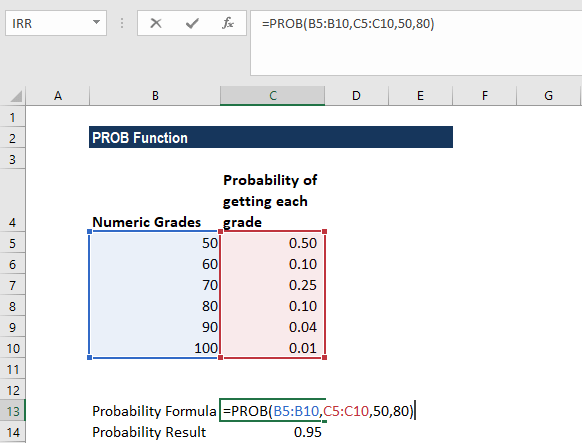582x443 pixels.
Task: Open the Insert Function fx dialog
Action: coord(228,23)
